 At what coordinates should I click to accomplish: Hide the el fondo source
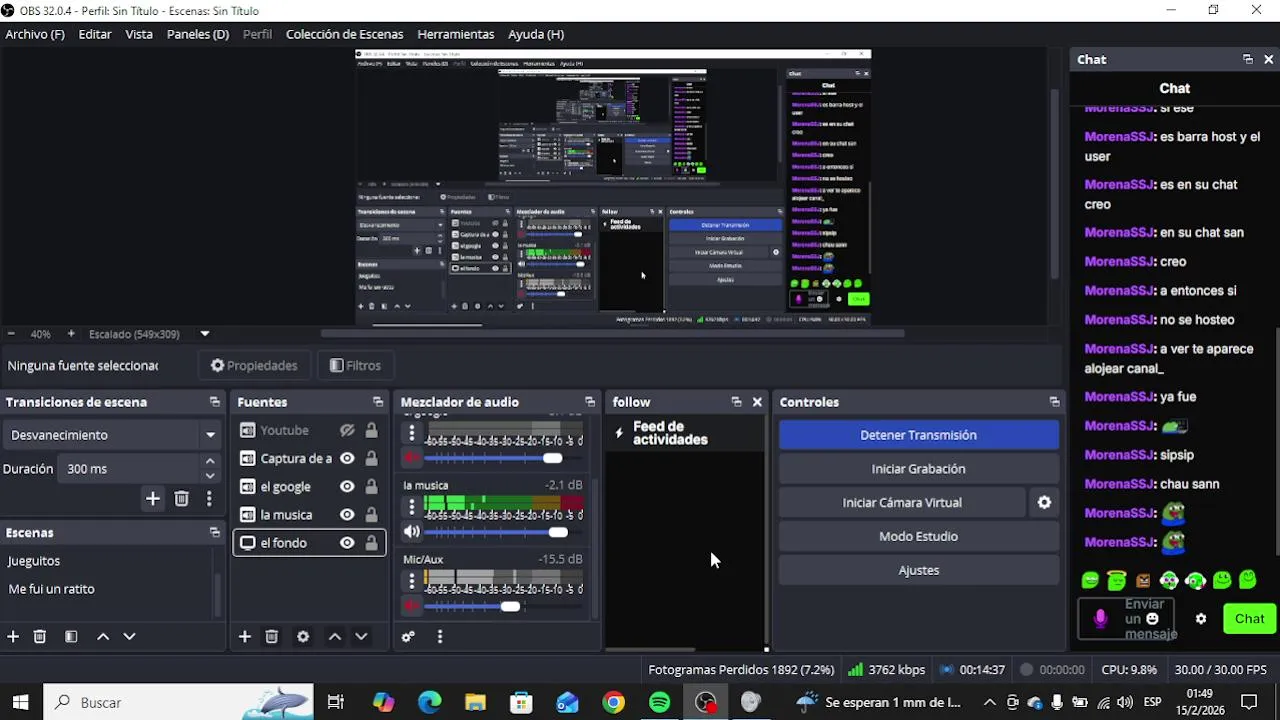(x=347, y=543)
